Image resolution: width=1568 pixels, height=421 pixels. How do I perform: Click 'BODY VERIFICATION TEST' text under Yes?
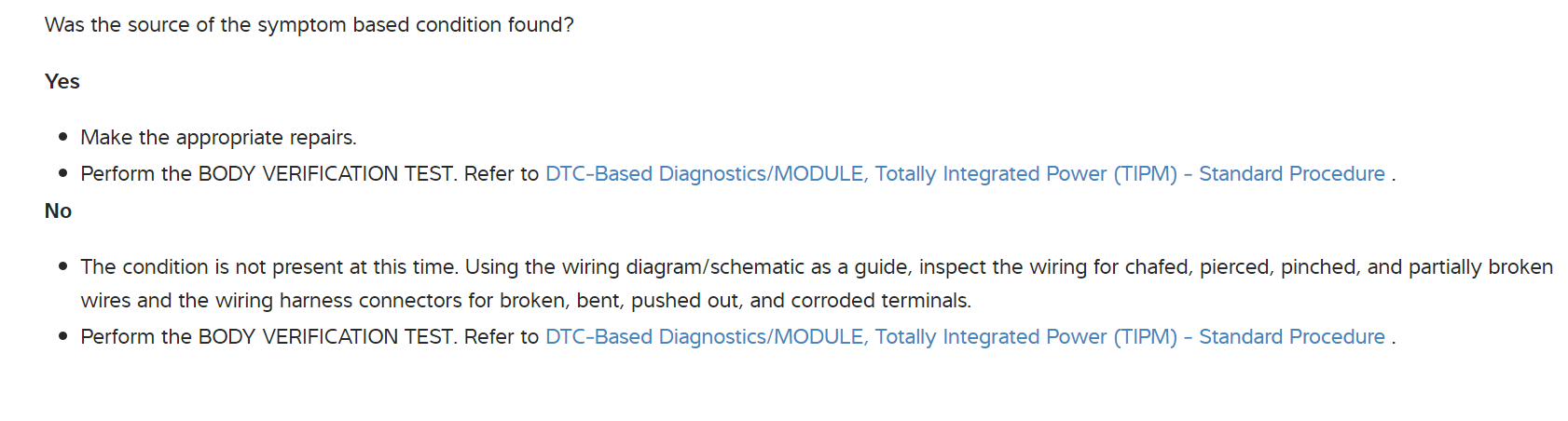(325, 174)
